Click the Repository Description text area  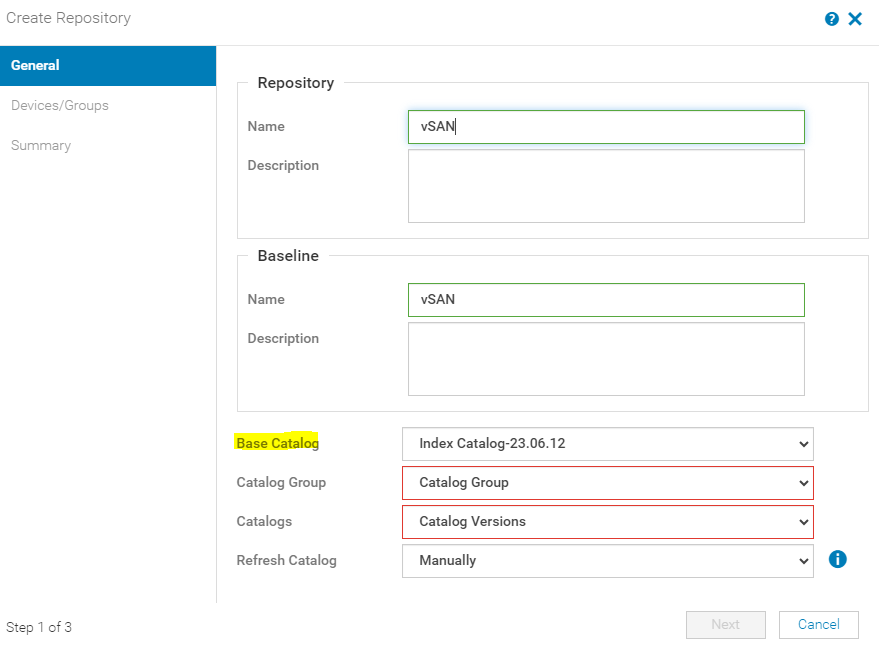(x=606, y=186)
